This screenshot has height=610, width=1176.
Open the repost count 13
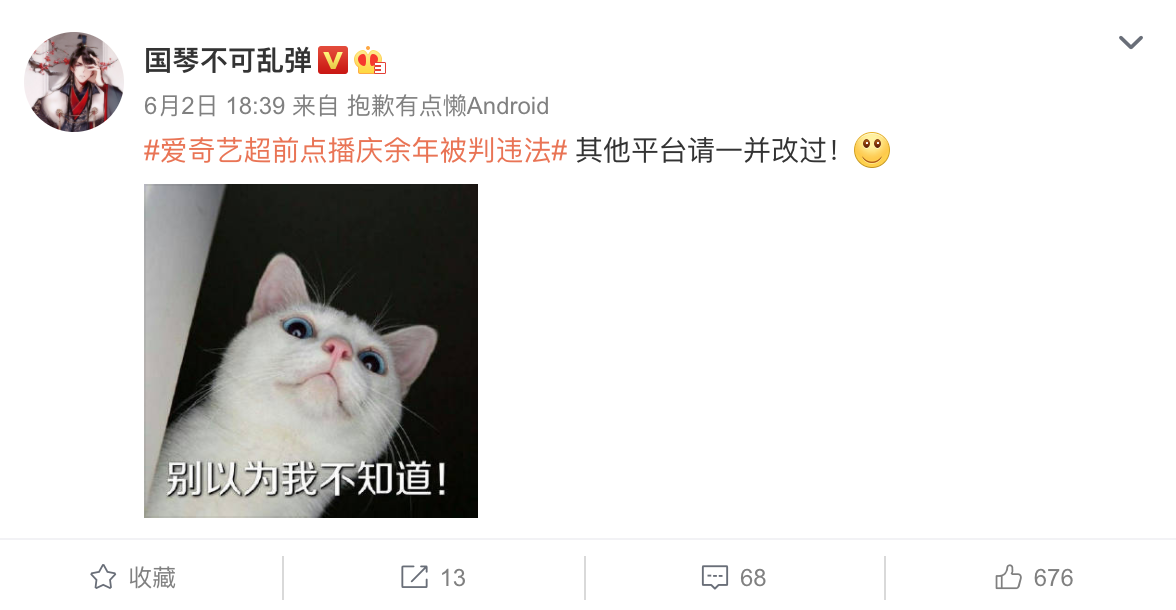pyautogui.click(x=452, y=578)
